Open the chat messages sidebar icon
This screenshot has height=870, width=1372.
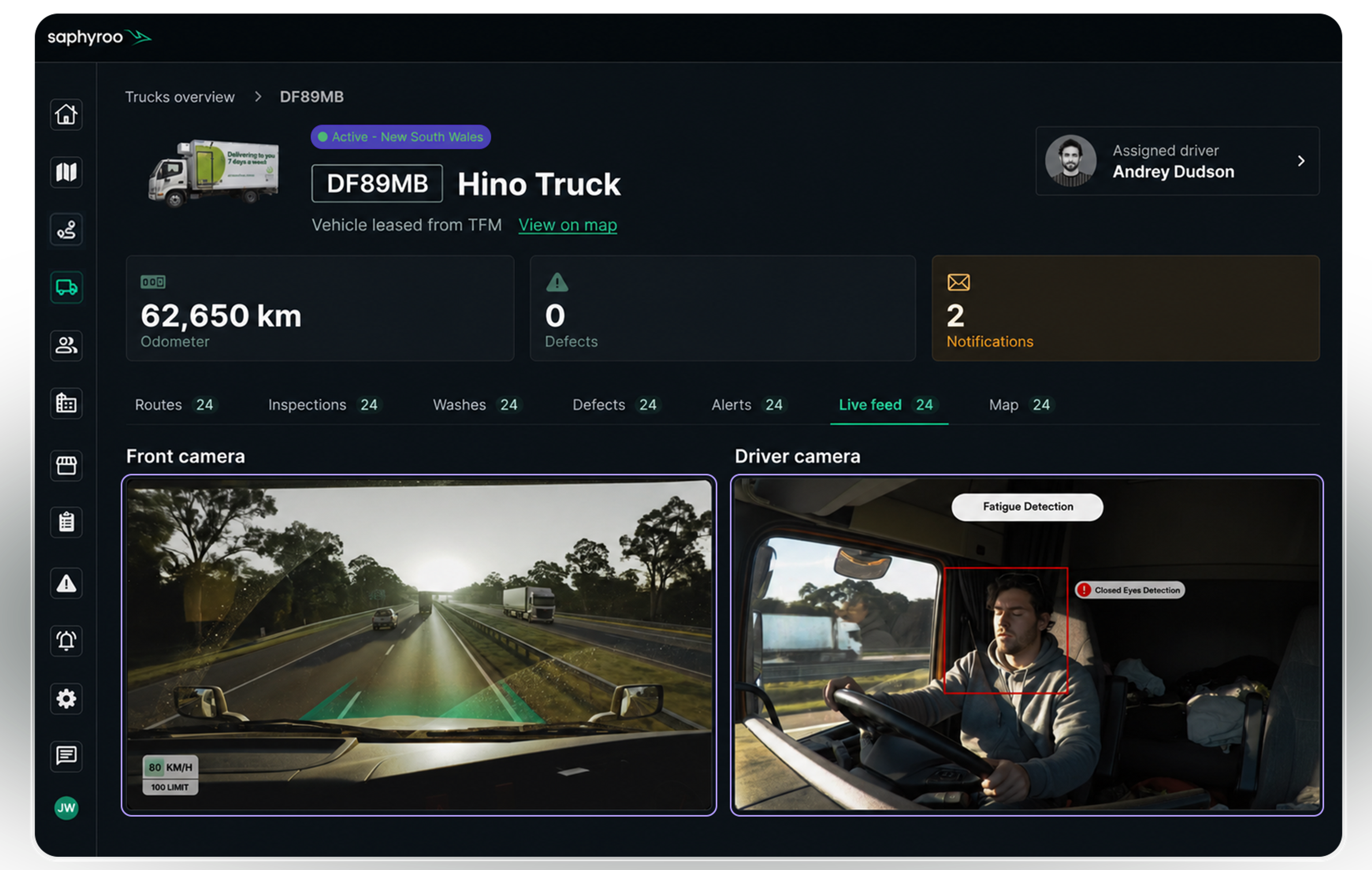click(66, 756)
